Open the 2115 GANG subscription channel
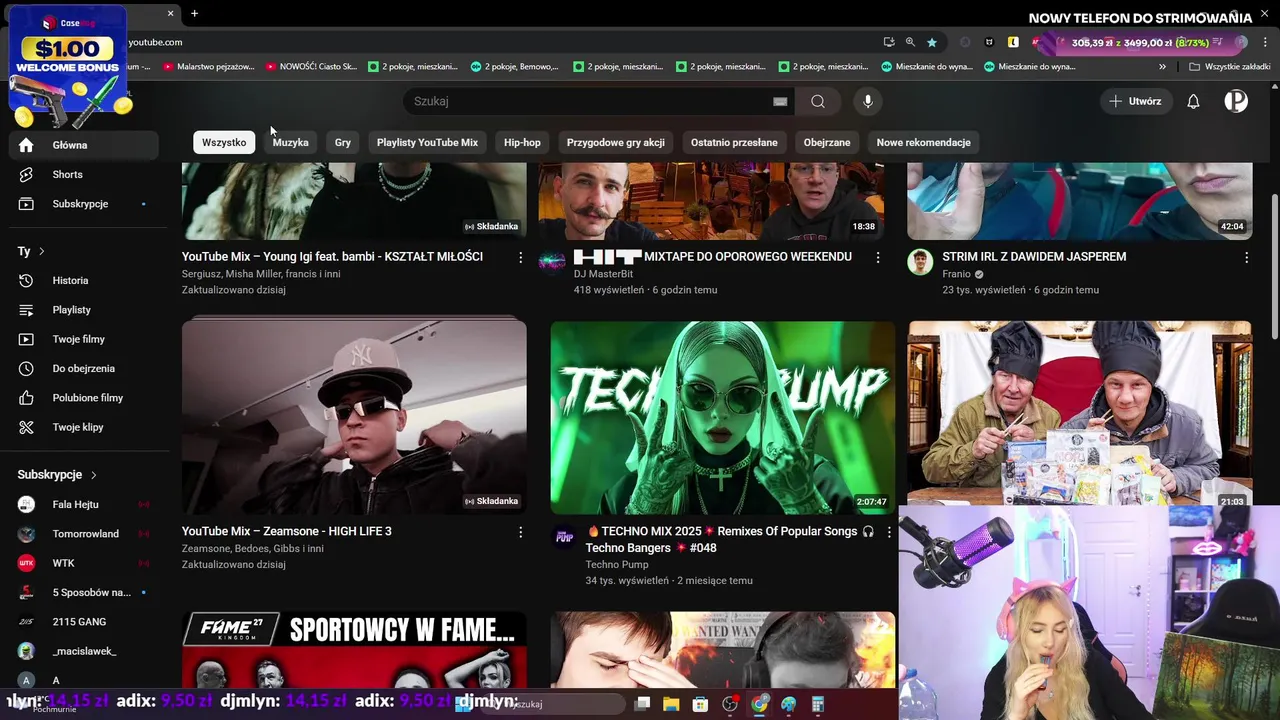The width and height of the screenshot is (1280, 720). click(x=84, y=622)
